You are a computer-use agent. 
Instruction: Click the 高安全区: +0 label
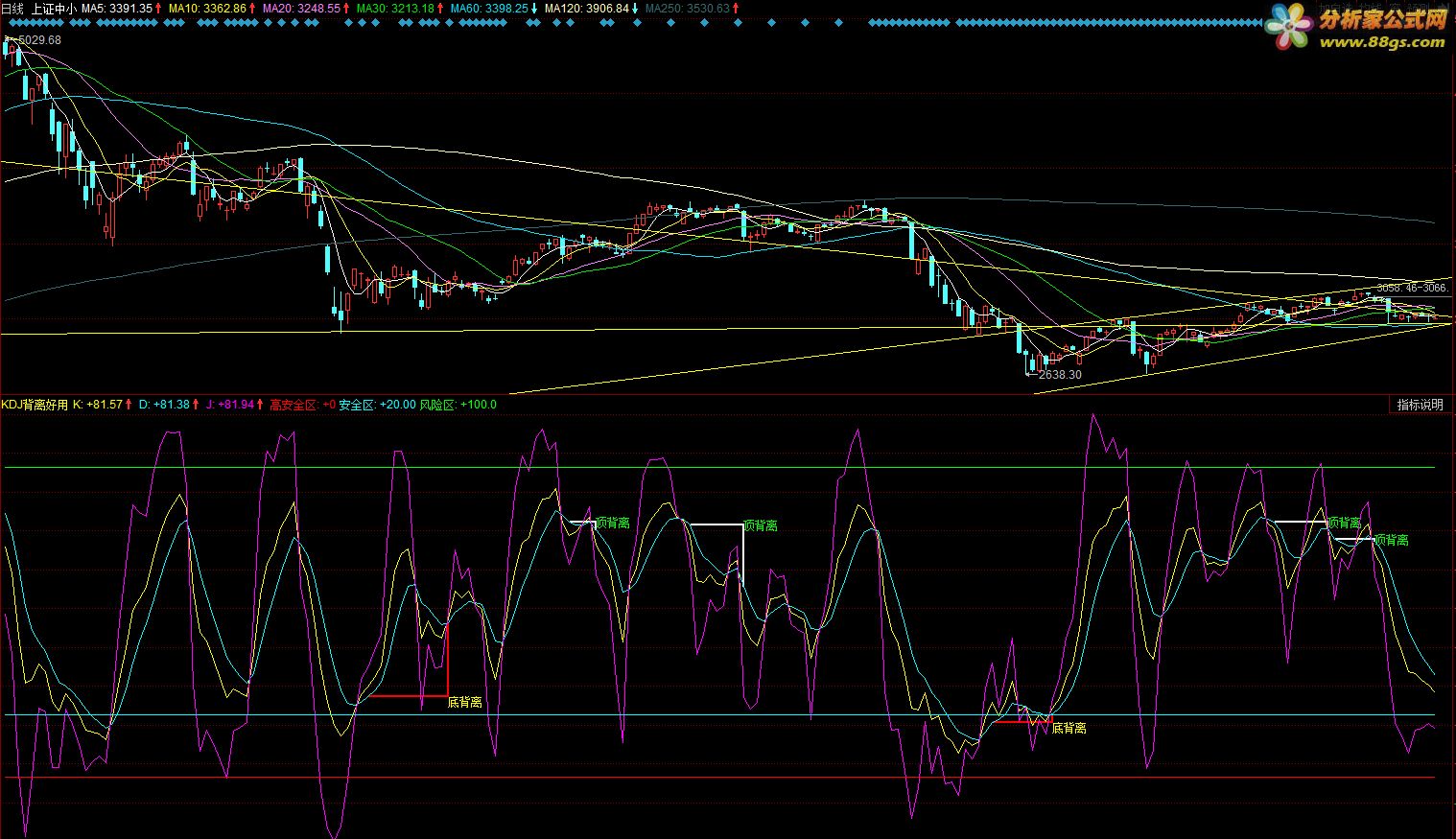pyautogui.click(x=303, y=405)
